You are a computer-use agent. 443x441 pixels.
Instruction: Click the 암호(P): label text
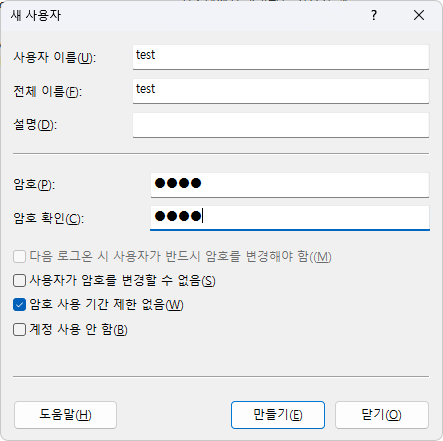click(x=34, y=184)
